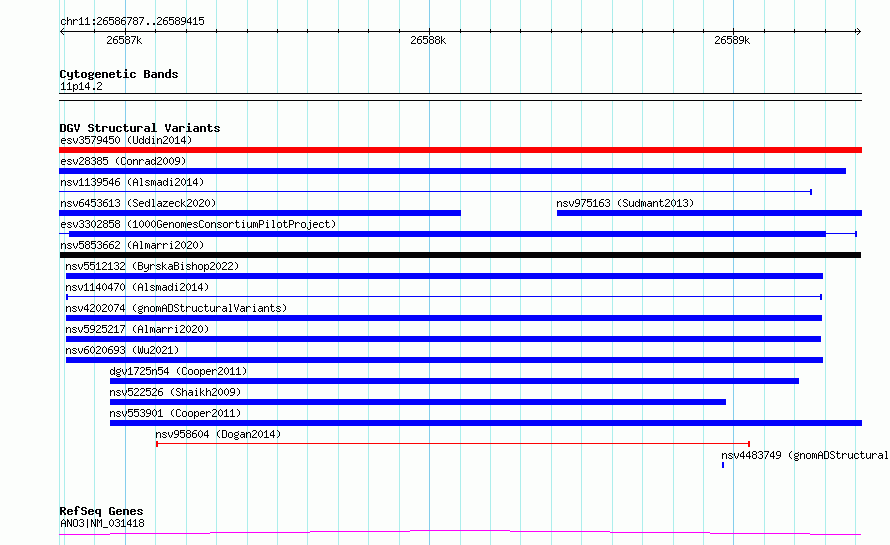The width and height of the screenshot is (890, 545).
Task: Open nsv553901 (Cooper2011) label
Action: [175, 413]
